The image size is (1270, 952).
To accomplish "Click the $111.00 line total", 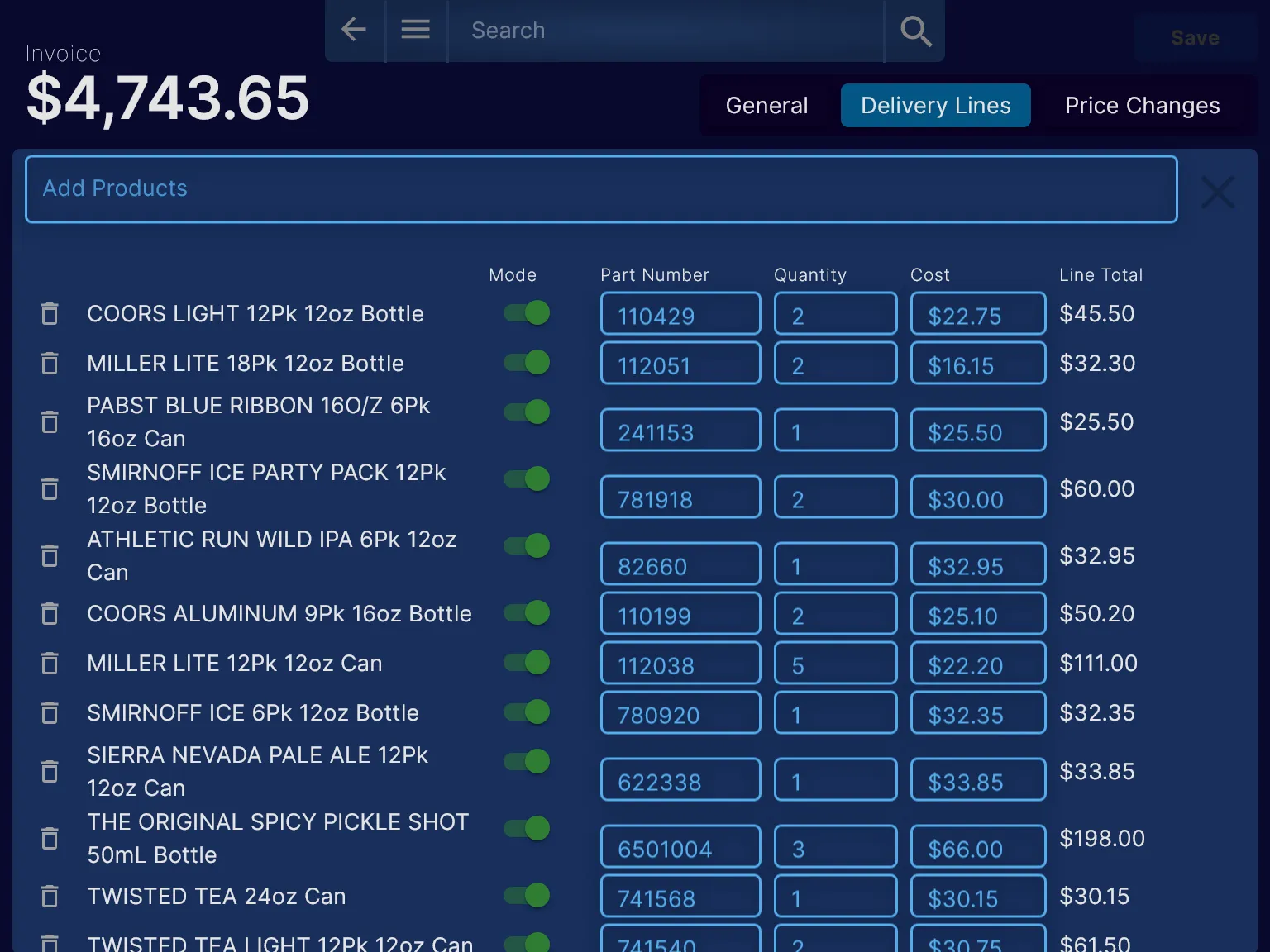I will (1099, 664).
